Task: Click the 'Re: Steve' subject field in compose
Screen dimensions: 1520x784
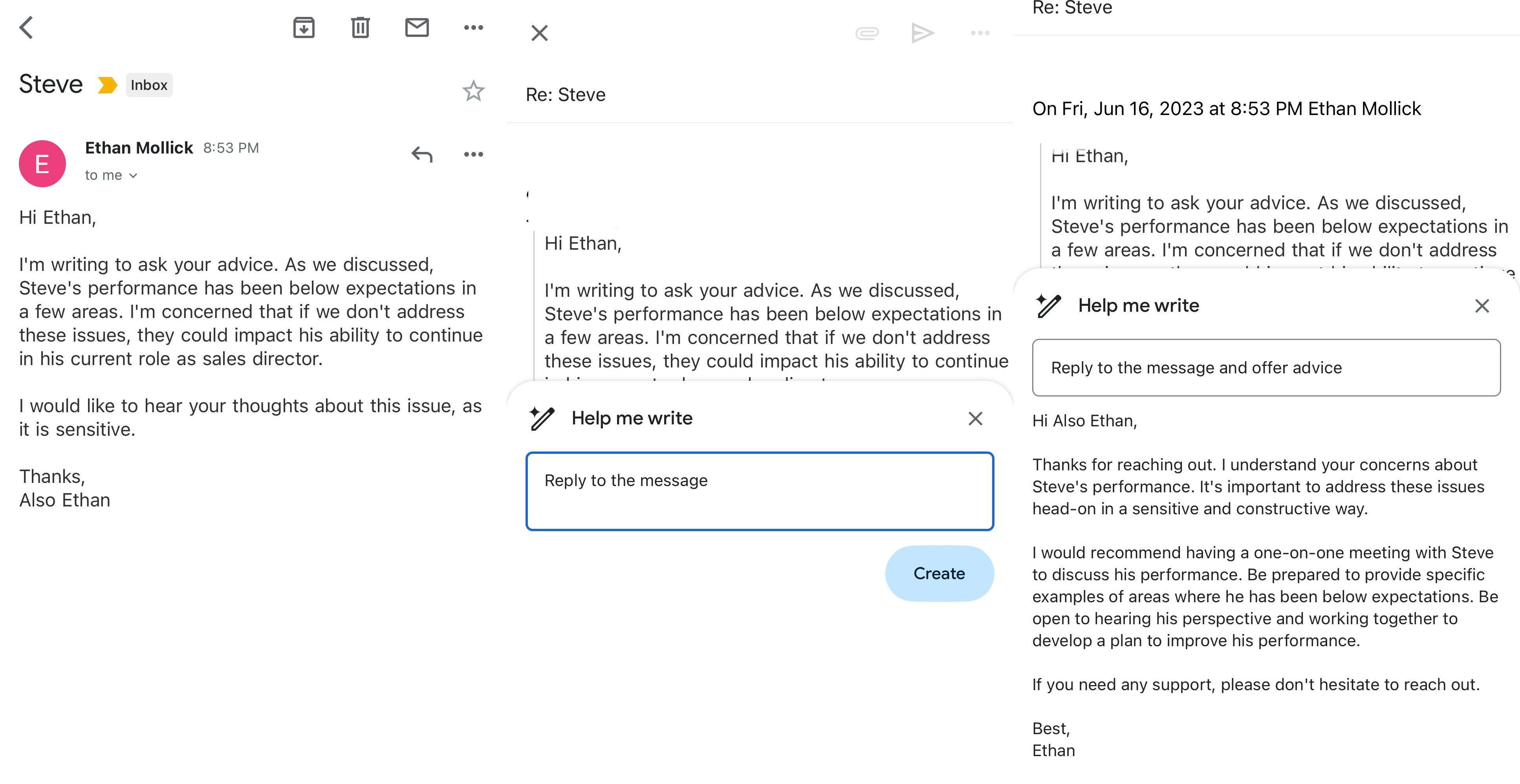Action: tap(759, 95)
